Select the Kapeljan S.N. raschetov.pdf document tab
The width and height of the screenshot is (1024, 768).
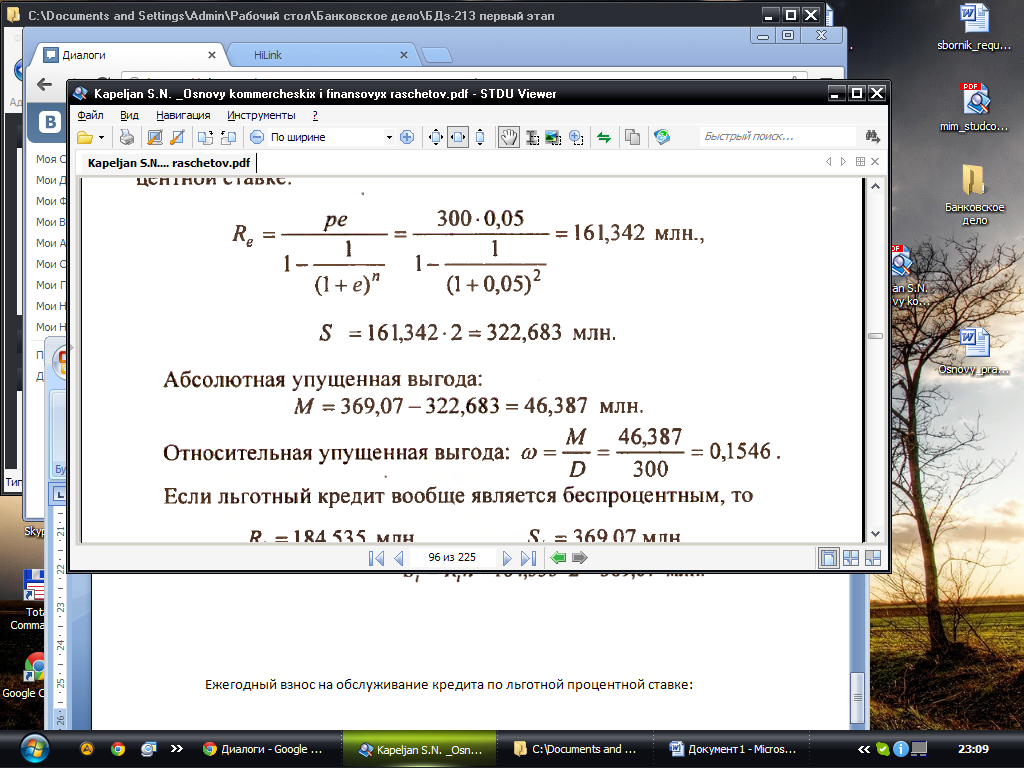[168, 163]
